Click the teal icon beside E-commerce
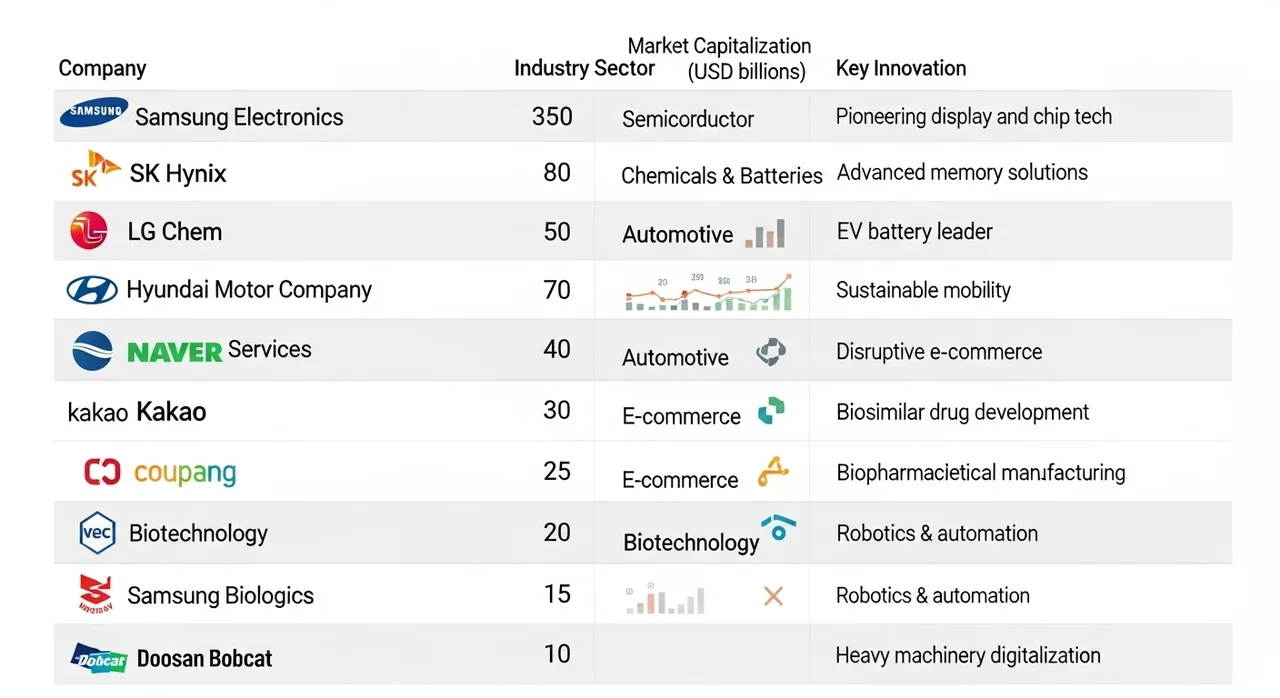Viewport: 1280px width, 698px height. coord(771,411)
